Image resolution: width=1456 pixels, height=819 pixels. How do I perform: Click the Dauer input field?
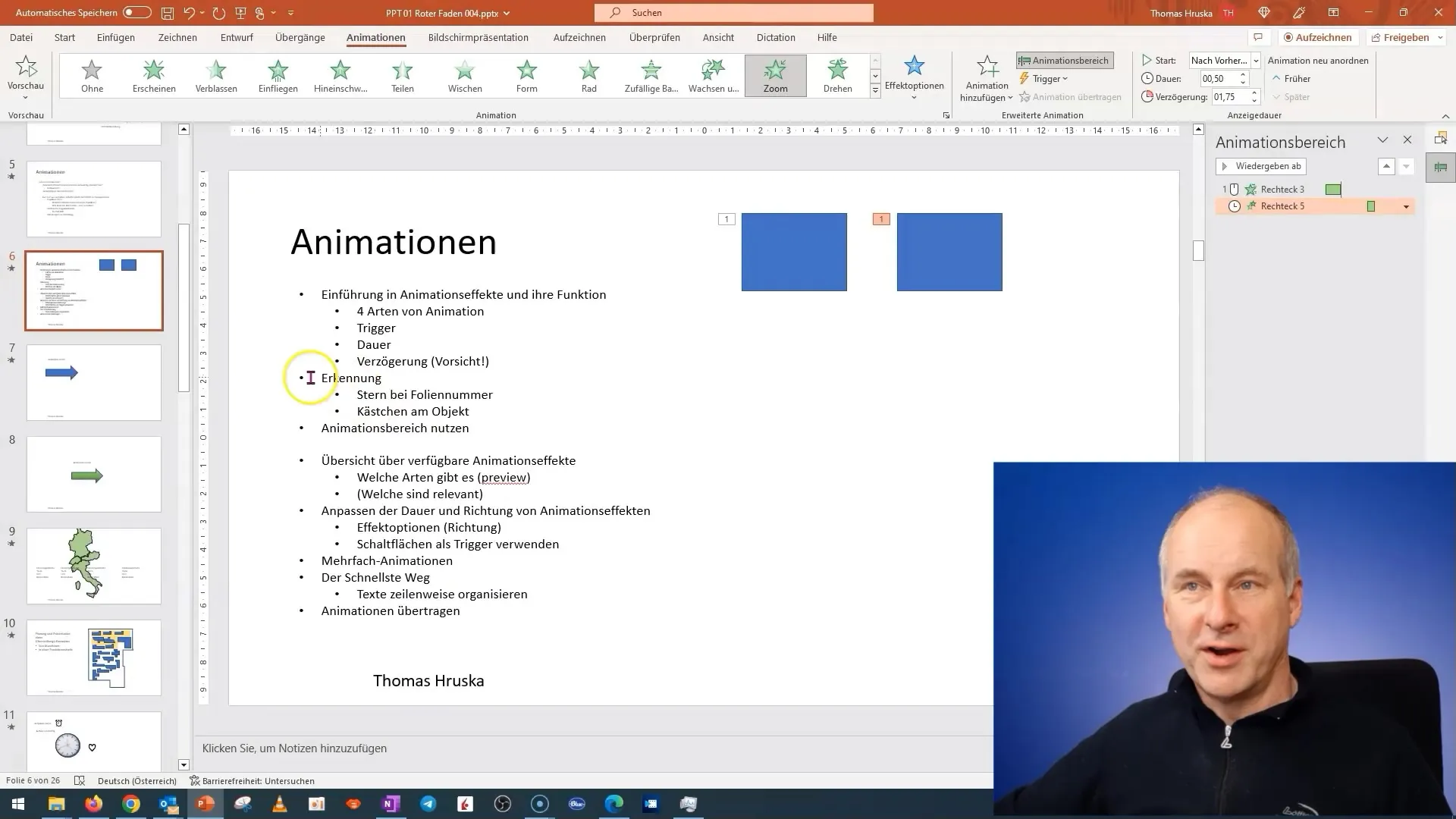pos(1219,79)
